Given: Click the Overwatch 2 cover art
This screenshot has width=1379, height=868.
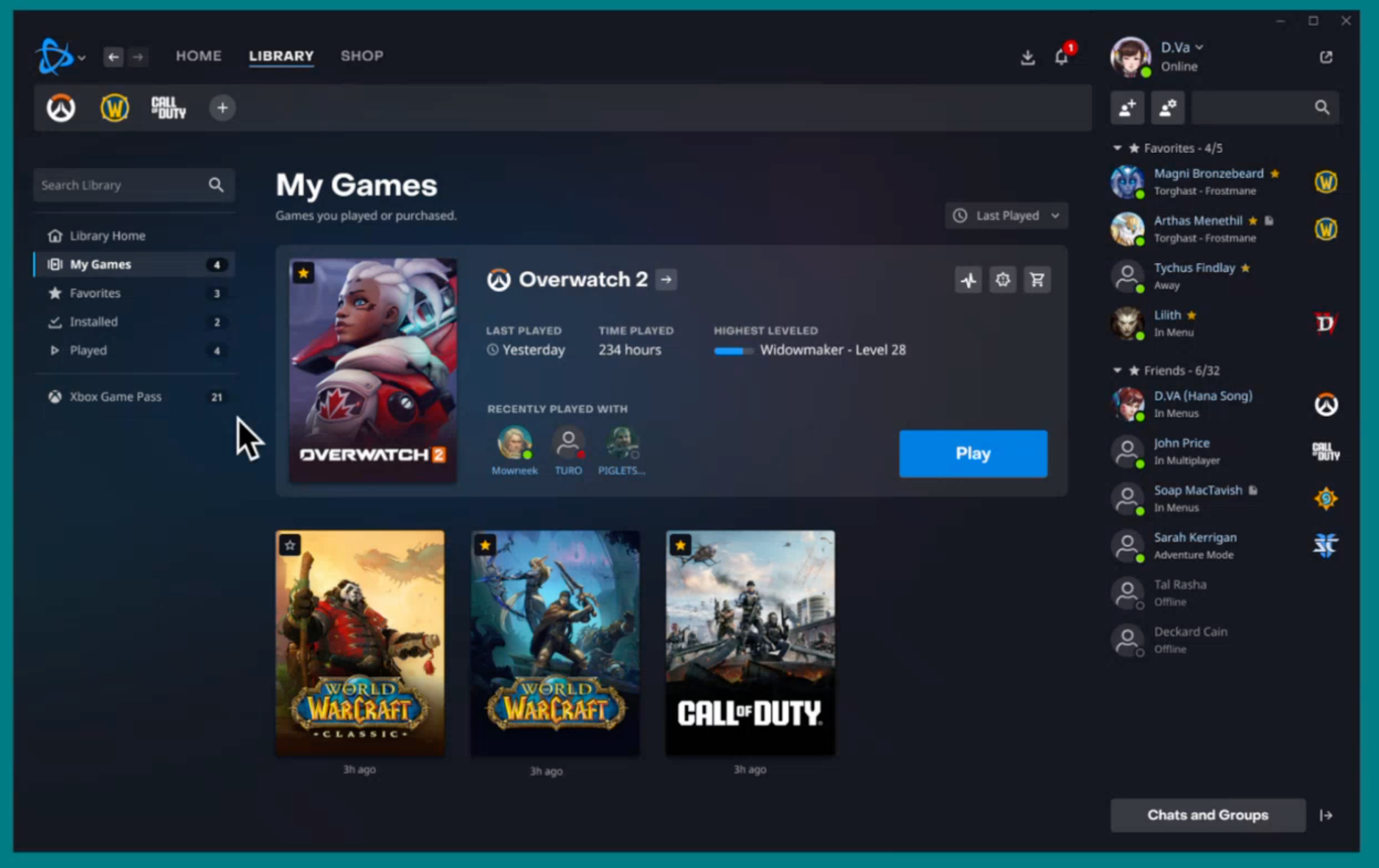Looking at the screenshot, I should point(373,371).
